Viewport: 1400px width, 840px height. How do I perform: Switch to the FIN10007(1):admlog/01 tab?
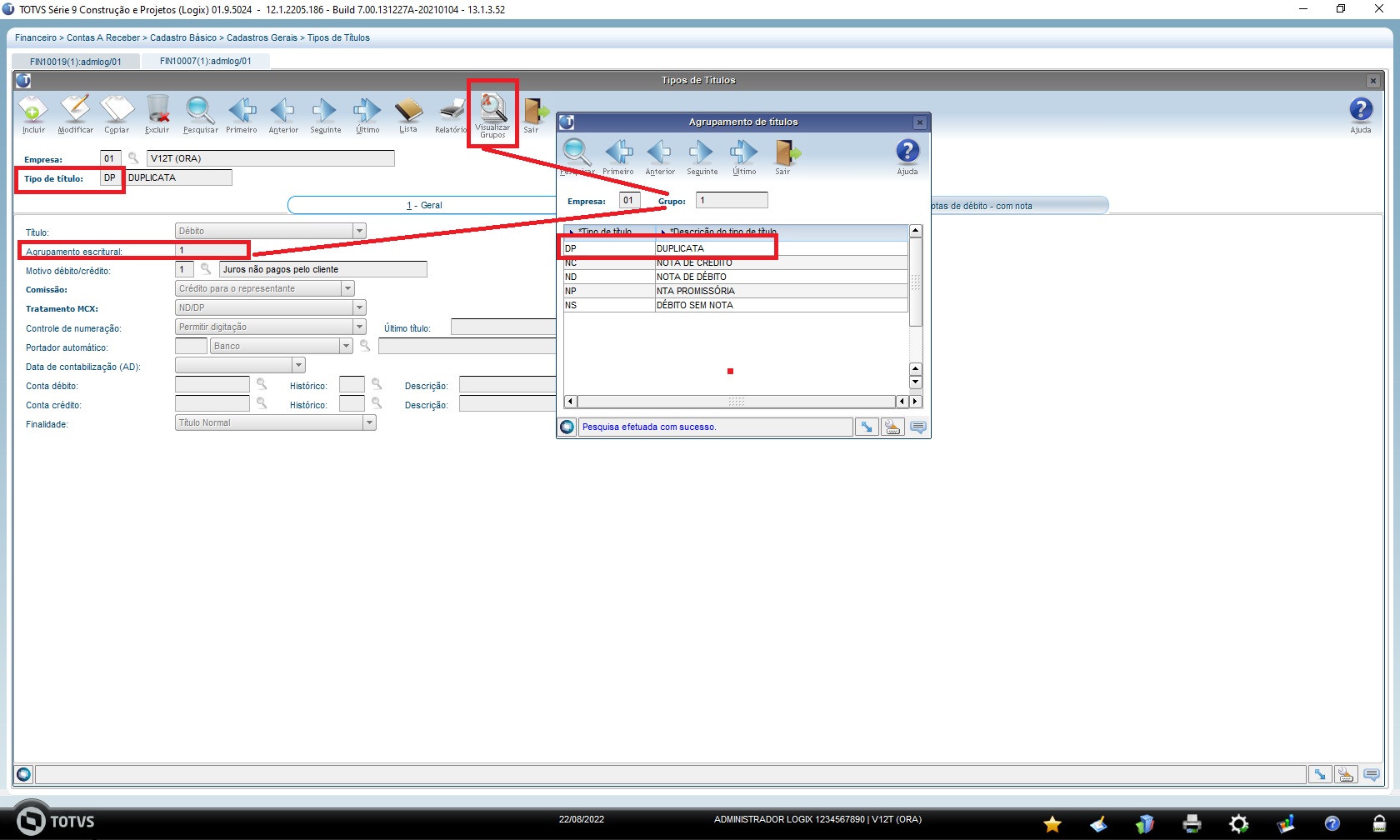click(x=206, y=61)
